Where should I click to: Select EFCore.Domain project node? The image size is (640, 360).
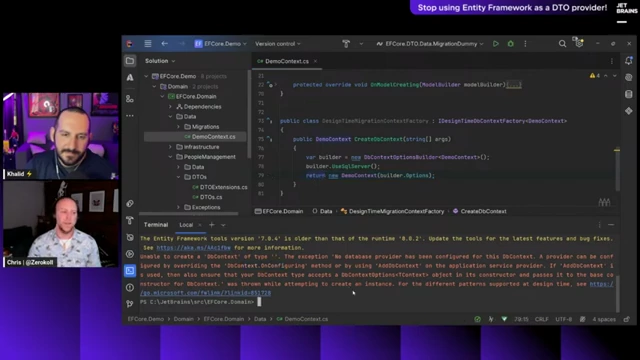(x=196, y=97)
